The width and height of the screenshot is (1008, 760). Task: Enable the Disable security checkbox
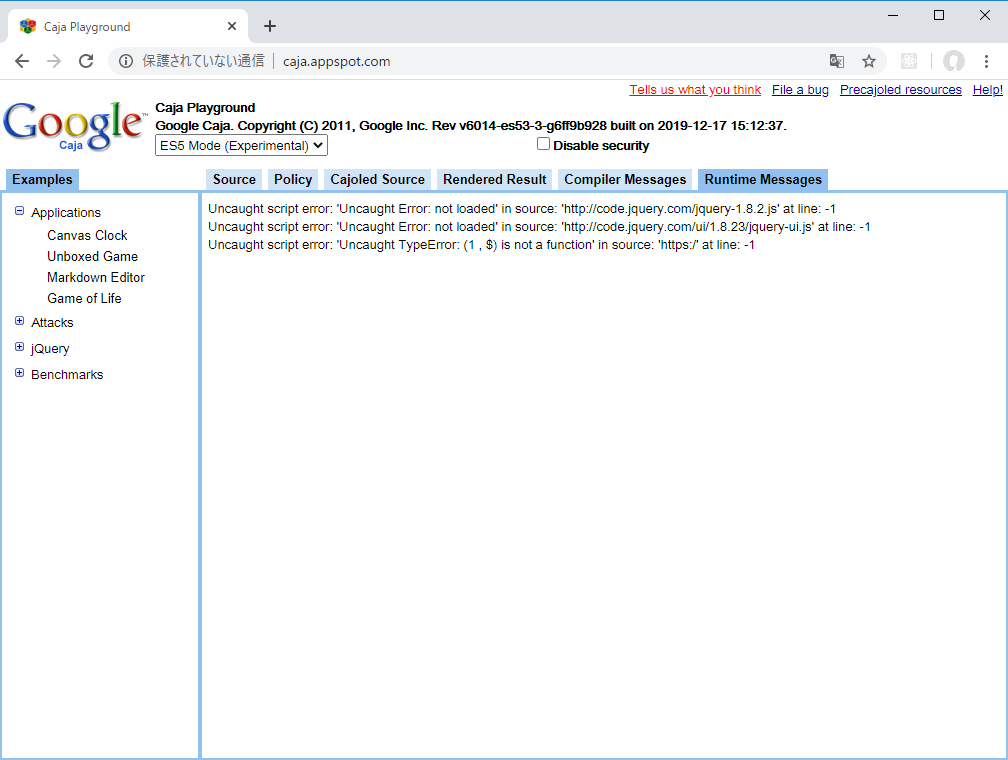543,143
